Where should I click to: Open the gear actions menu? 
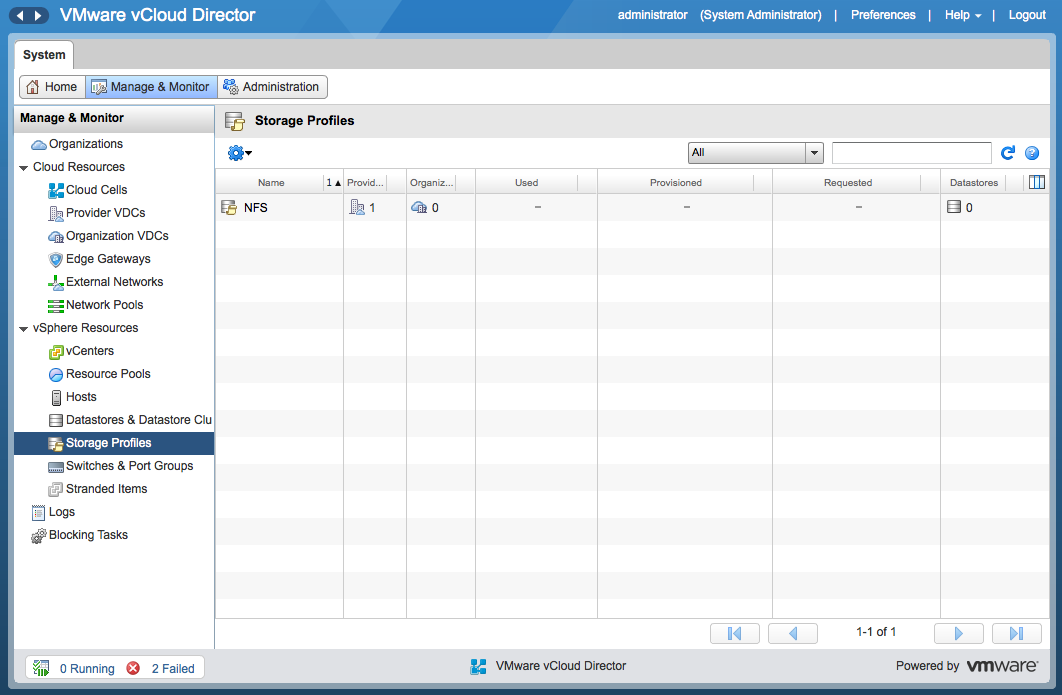[x=240, y=153]
